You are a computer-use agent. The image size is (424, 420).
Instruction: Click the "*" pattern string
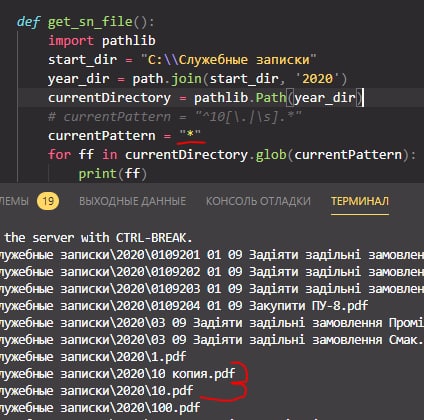point(190,135)
